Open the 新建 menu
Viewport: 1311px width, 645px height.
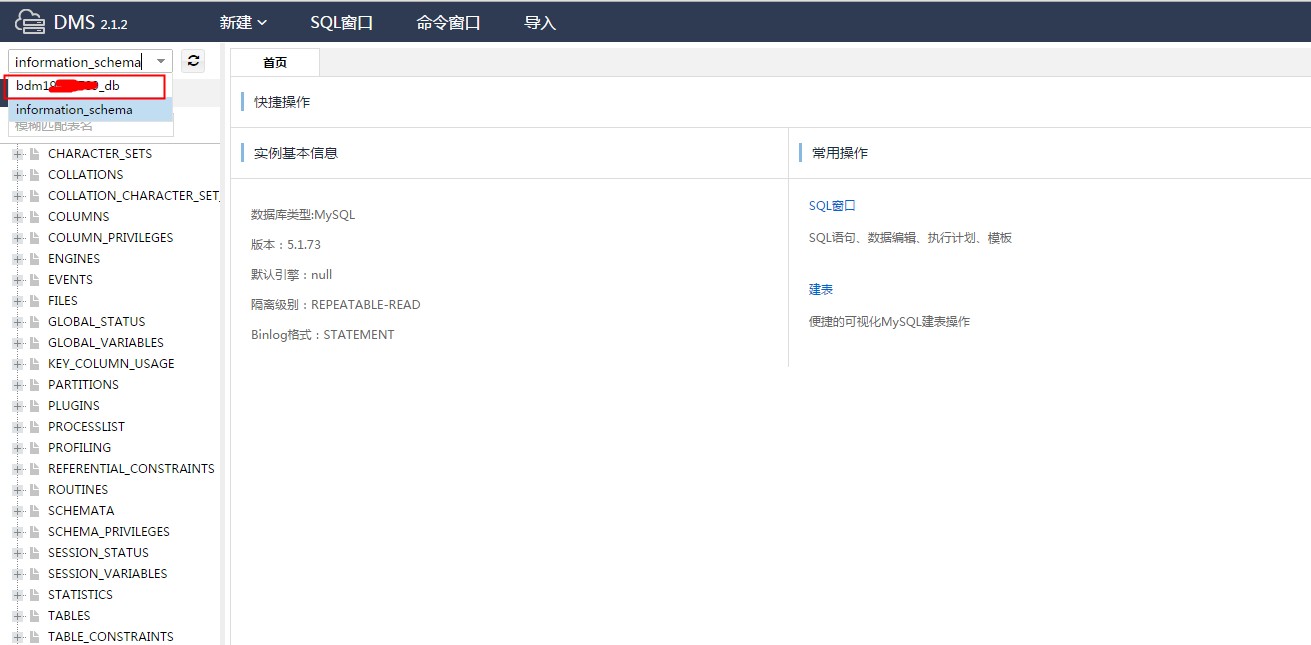click(243, 22)
